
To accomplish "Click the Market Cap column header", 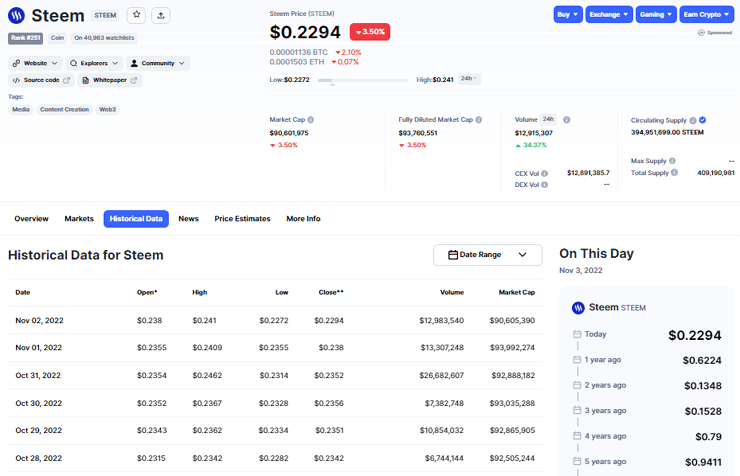I will tap(517, 292).
